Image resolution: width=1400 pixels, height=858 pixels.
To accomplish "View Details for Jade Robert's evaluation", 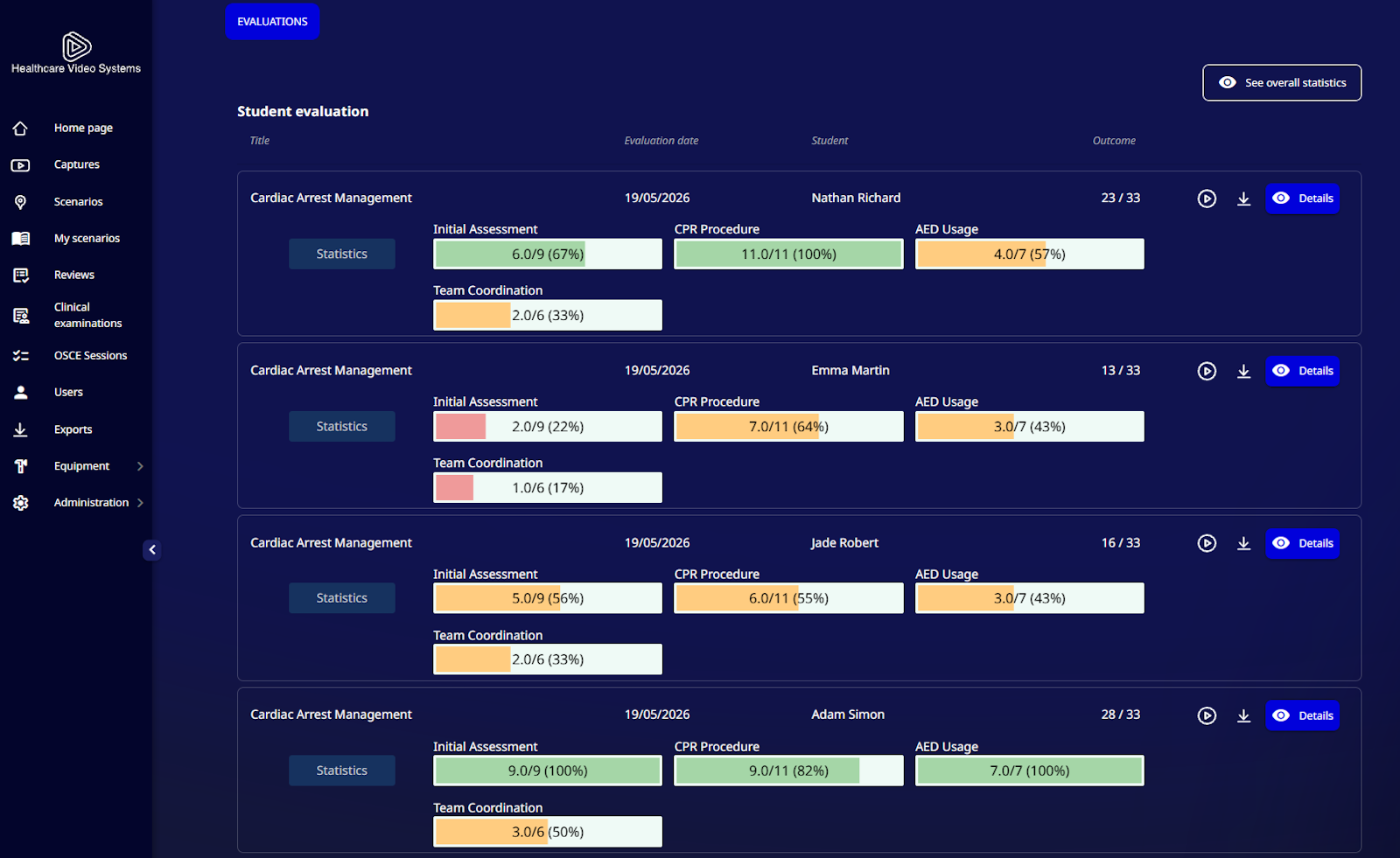I will click(x=1302, y=543).
